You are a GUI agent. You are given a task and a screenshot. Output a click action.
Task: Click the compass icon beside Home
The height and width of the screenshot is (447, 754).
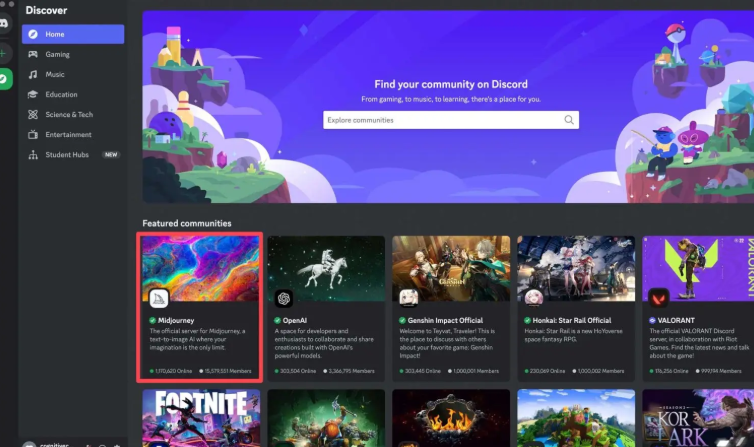click(33, 34)
